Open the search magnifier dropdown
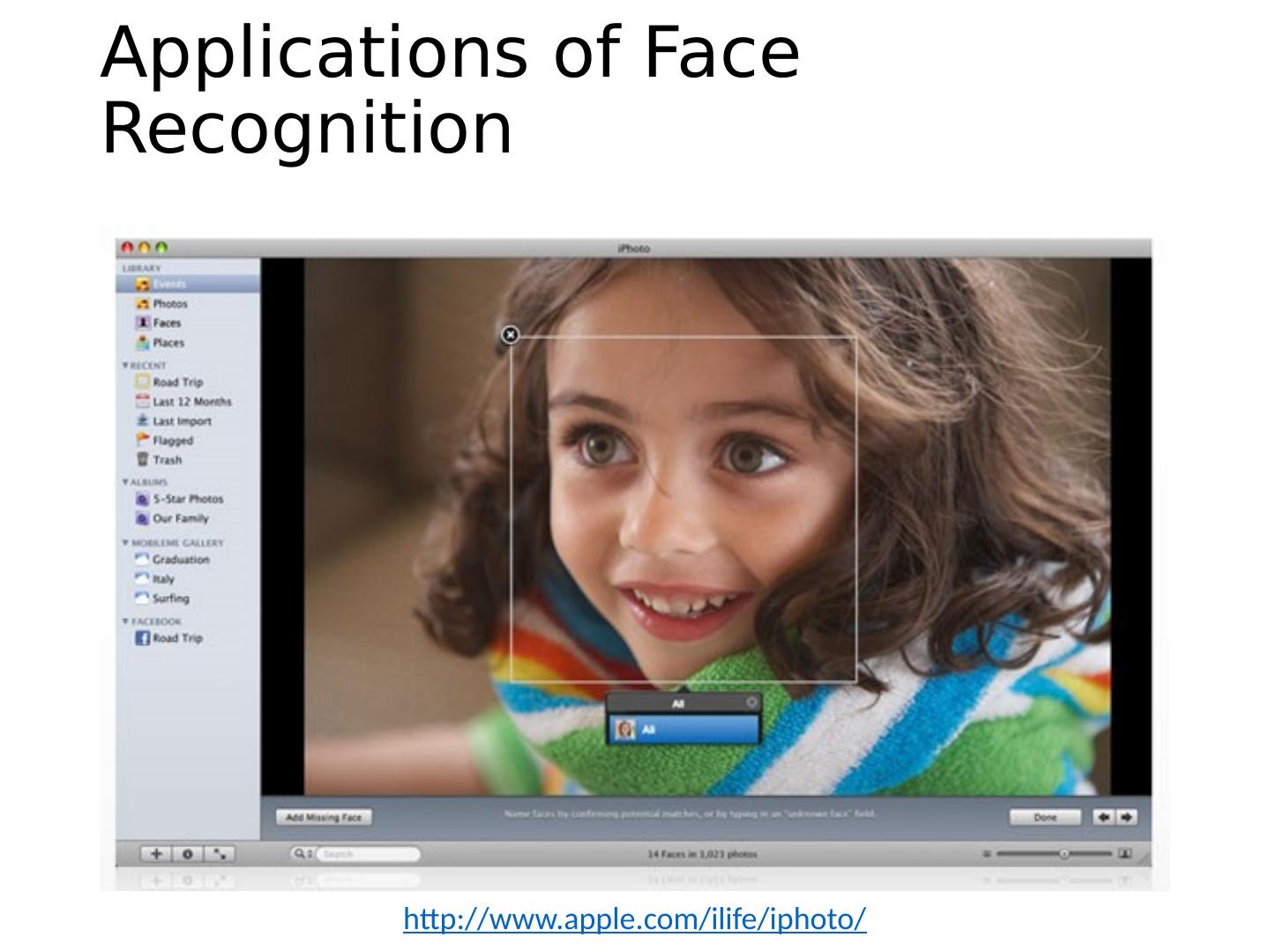1270x952 pixels. (303, 853)
